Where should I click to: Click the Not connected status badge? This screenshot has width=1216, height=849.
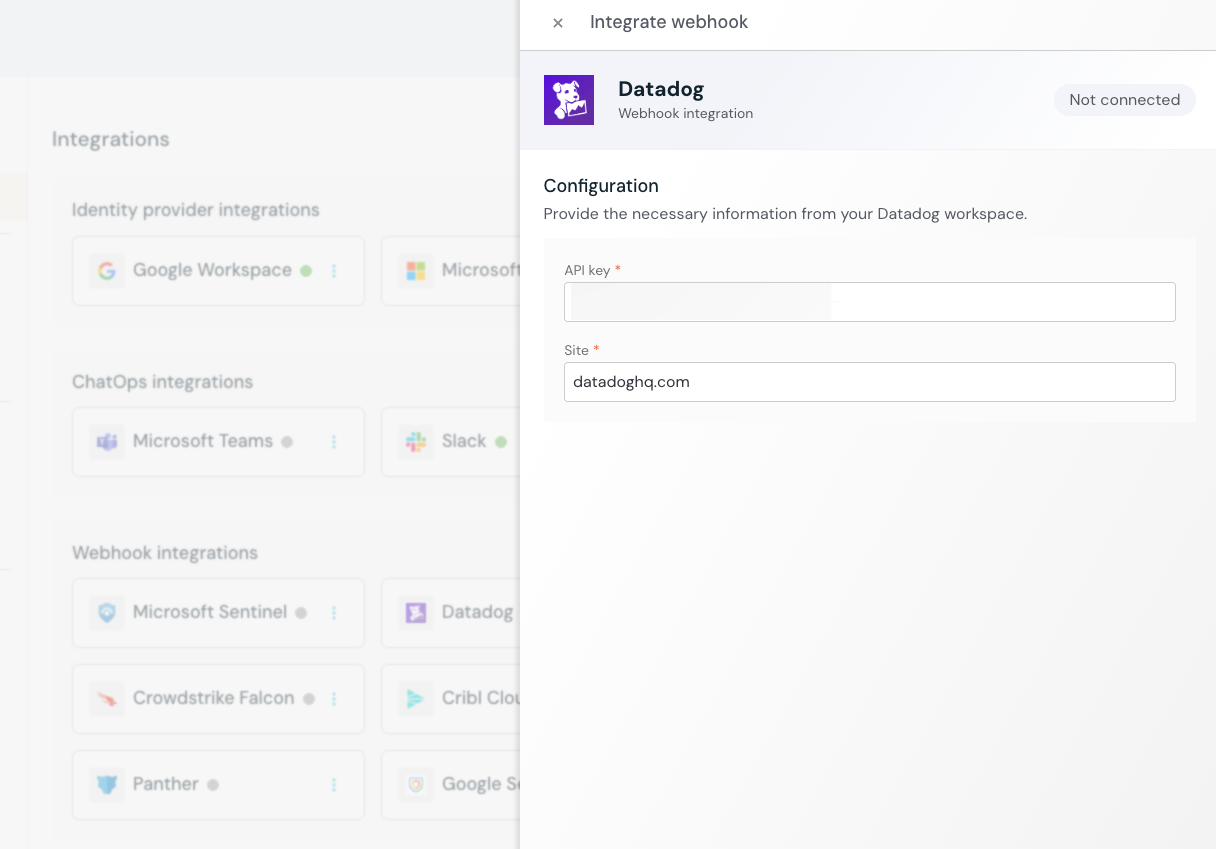click(x=1124, y=100)
